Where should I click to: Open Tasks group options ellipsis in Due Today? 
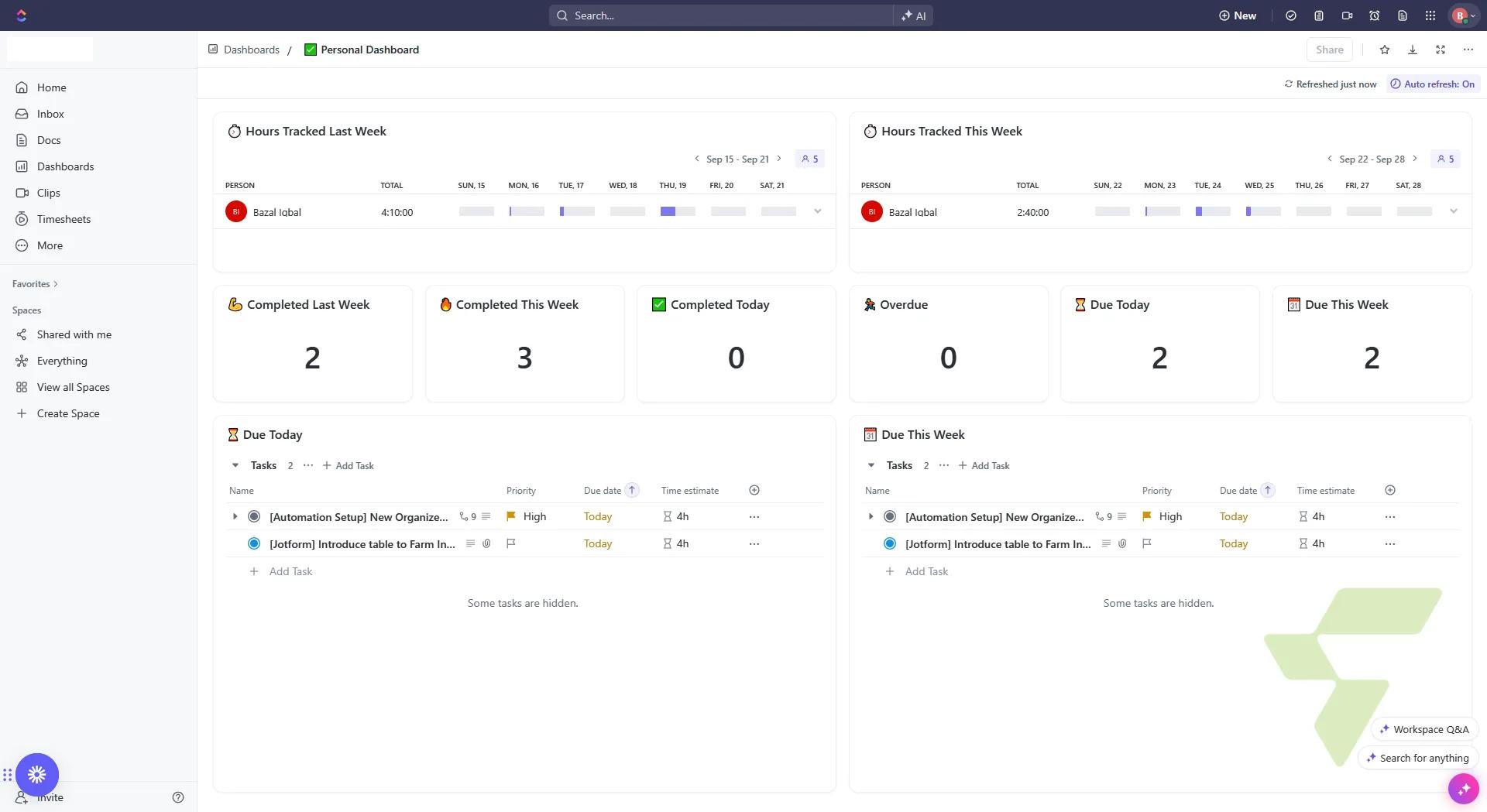(308, 465)
